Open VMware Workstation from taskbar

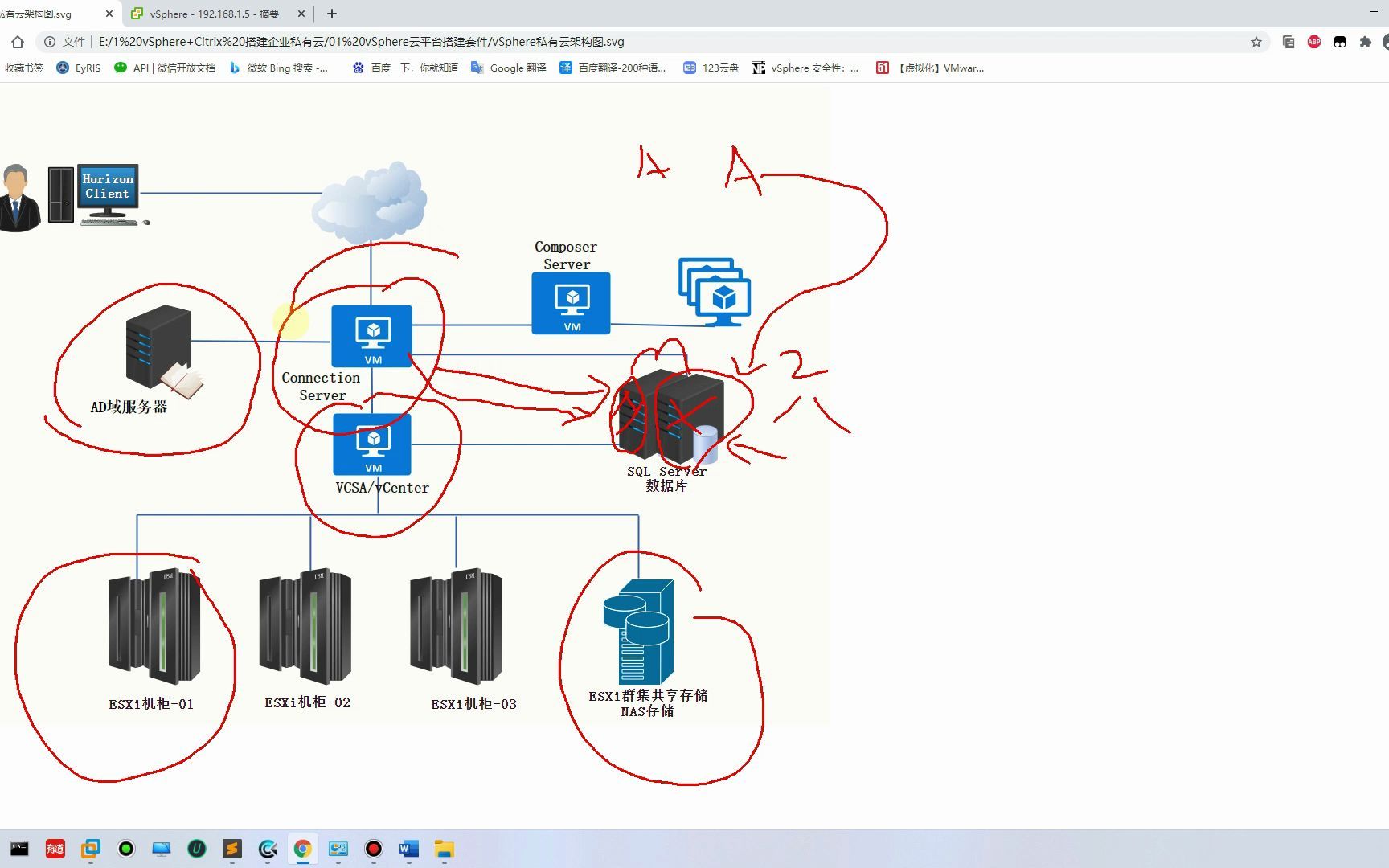pos(91,849)
